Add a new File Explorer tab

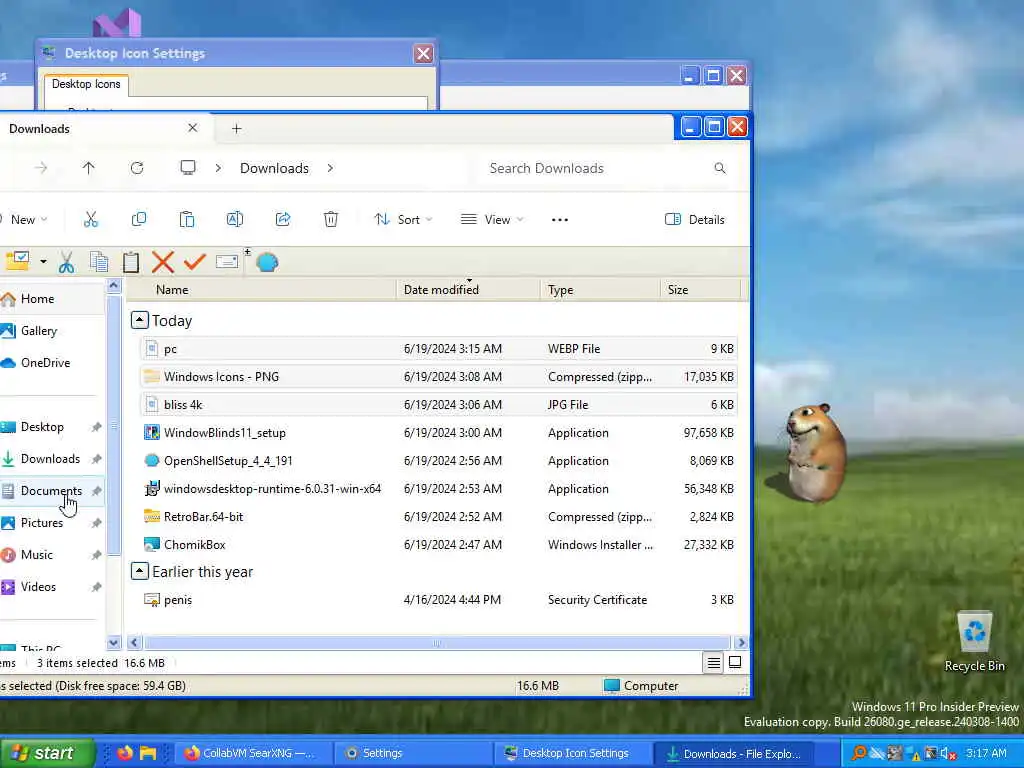(x=236, y=129)
